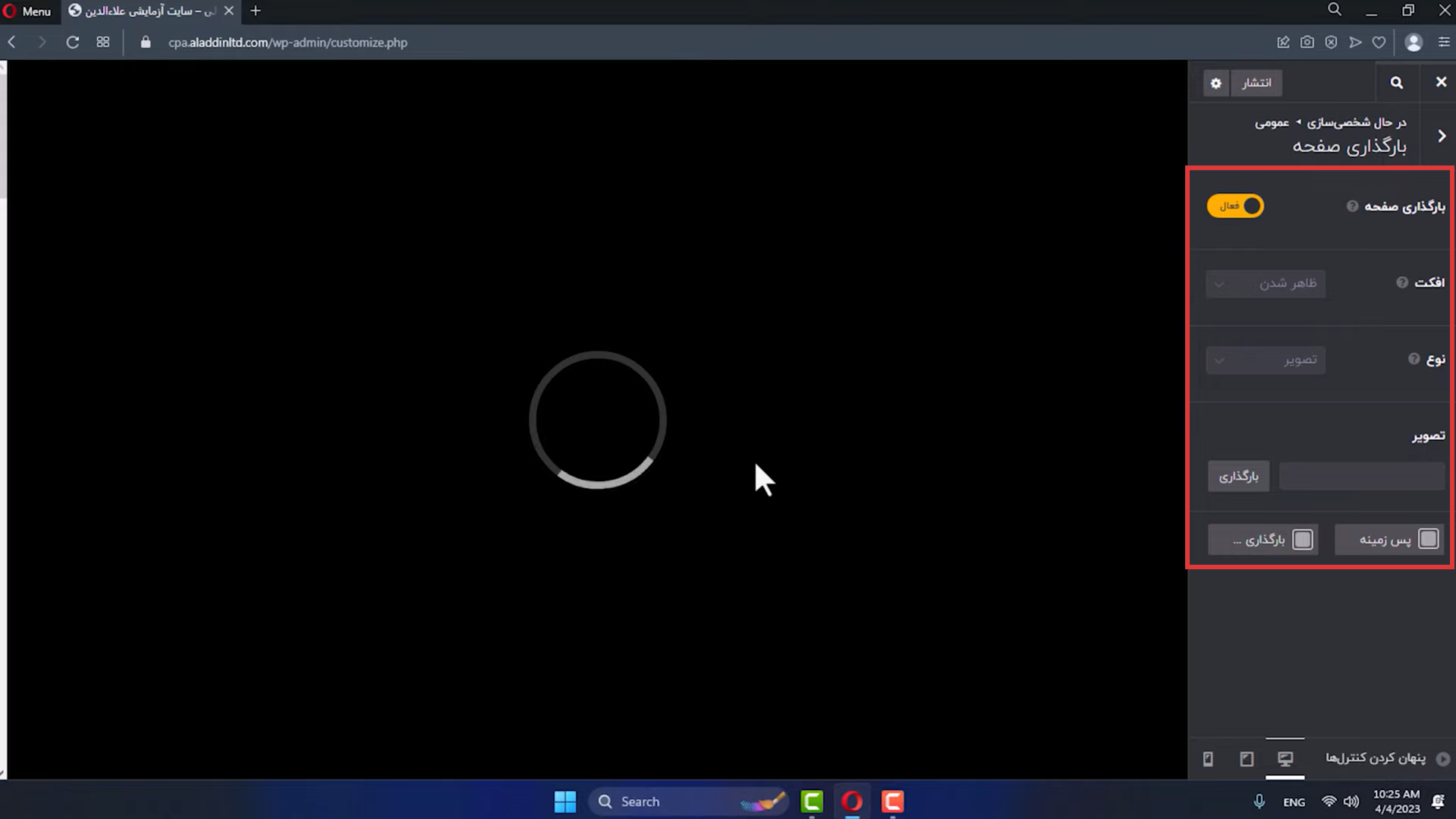Click the upload (بارگذاری) image button
This screenshot has height=819, width=1456.
point(1238,477)
